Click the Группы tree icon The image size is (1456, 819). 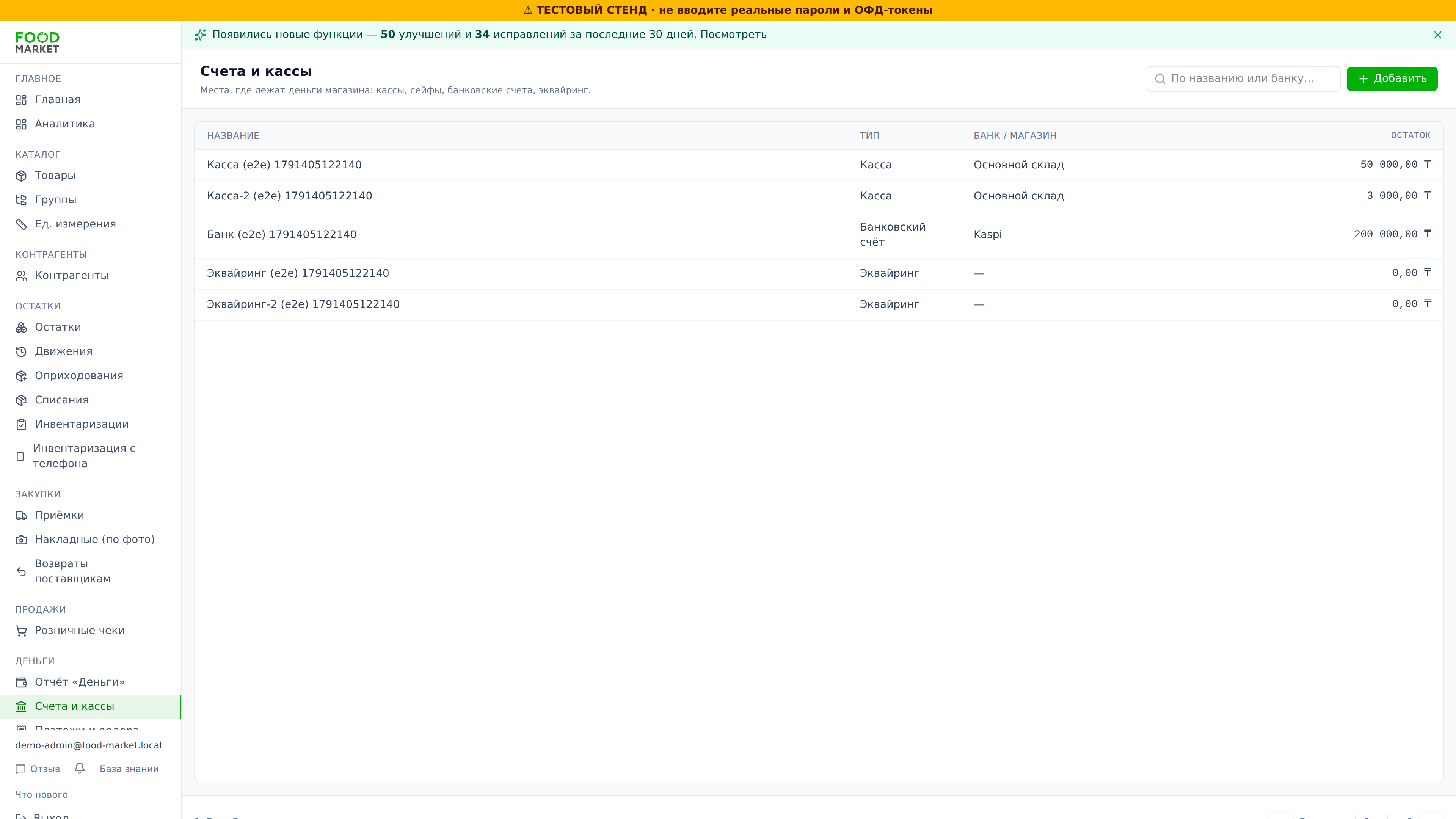click(x=22, y=200)
